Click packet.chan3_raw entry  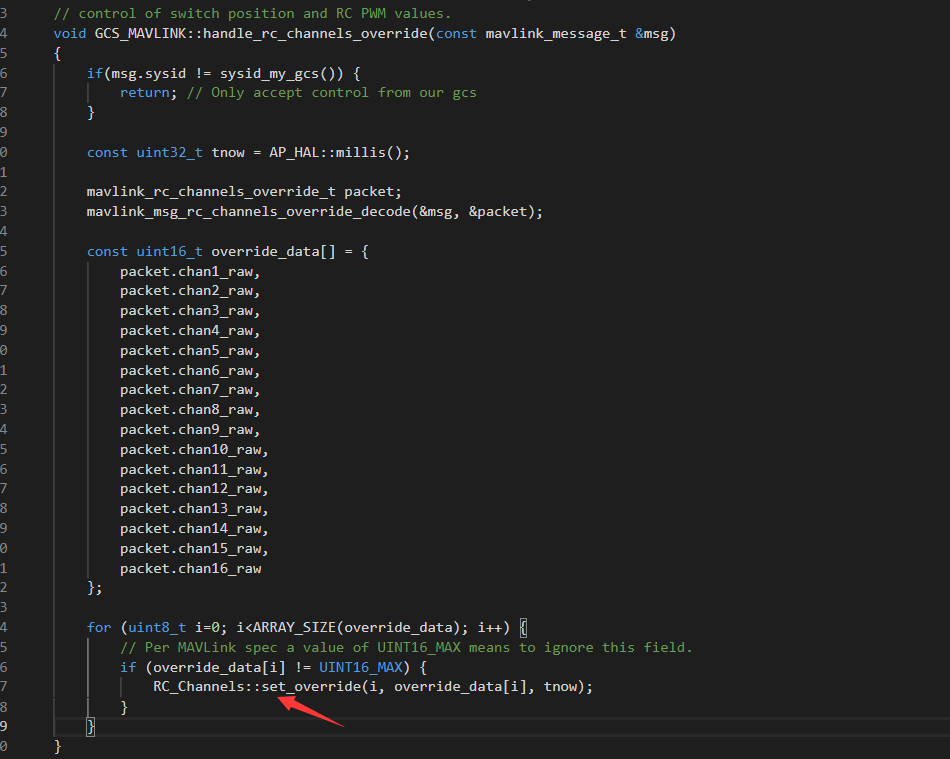190,311
